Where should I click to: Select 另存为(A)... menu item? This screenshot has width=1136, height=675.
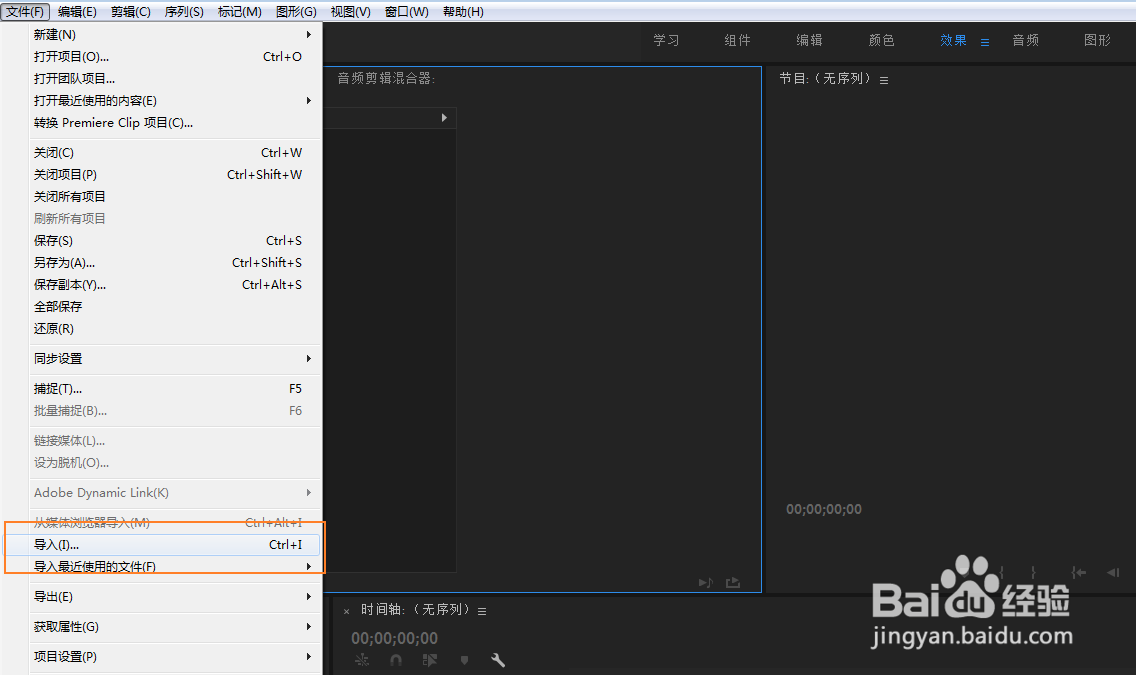[174, 262]
